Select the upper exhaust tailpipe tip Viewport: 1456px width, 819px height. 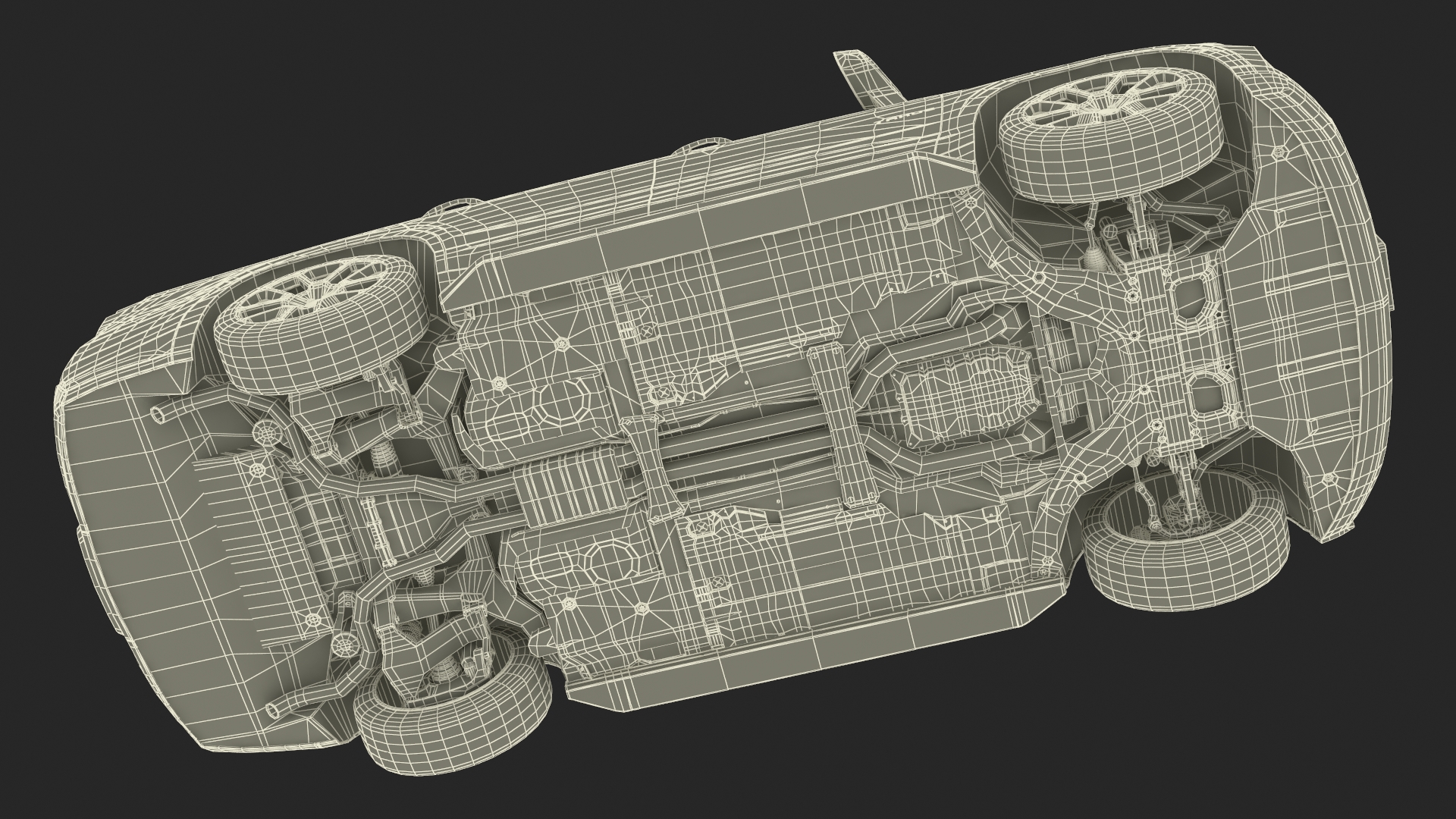tap(159, 416)
